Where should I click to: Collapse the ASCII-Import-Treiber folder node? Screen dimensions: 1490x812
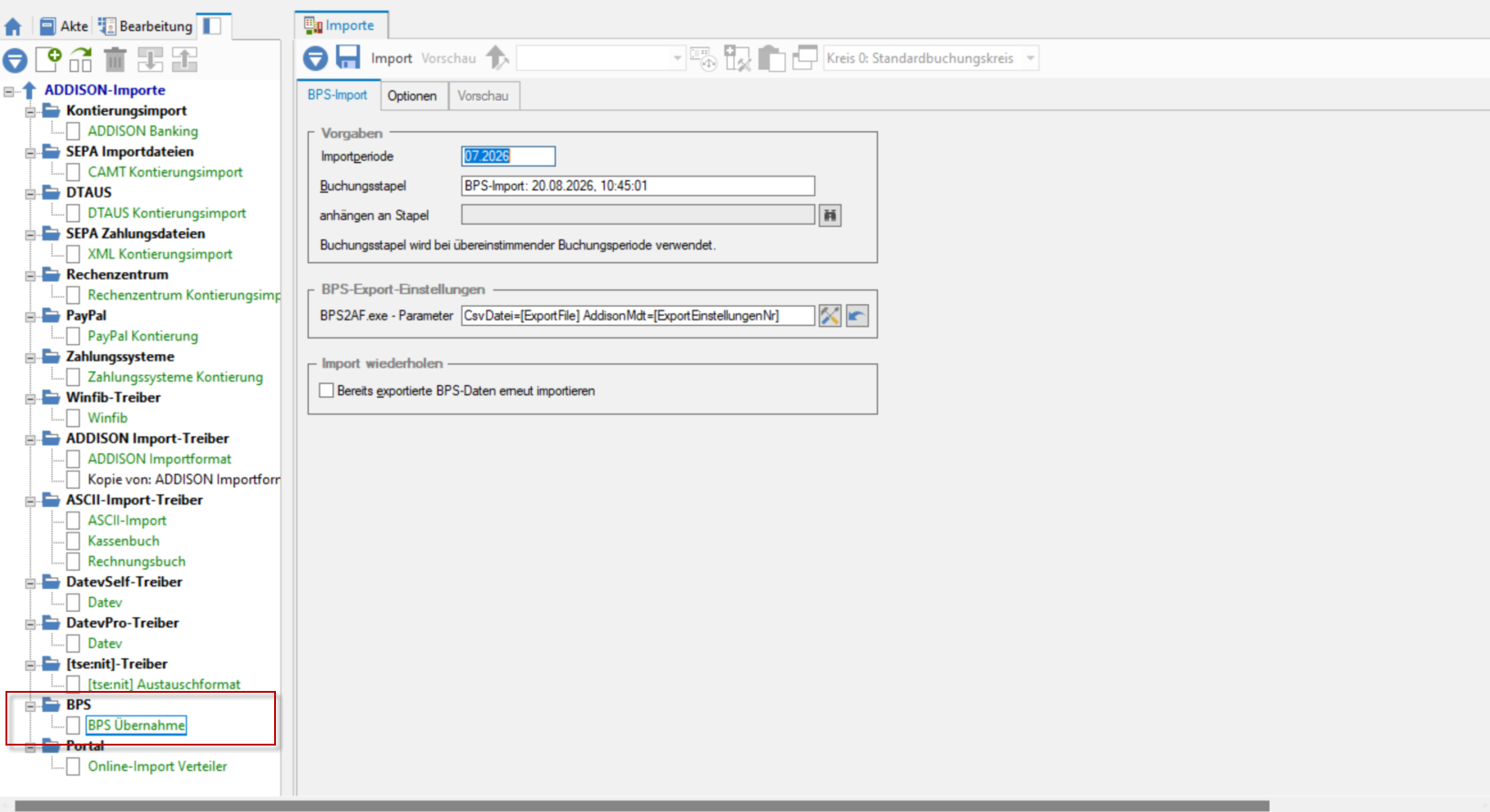coord(30,502)
